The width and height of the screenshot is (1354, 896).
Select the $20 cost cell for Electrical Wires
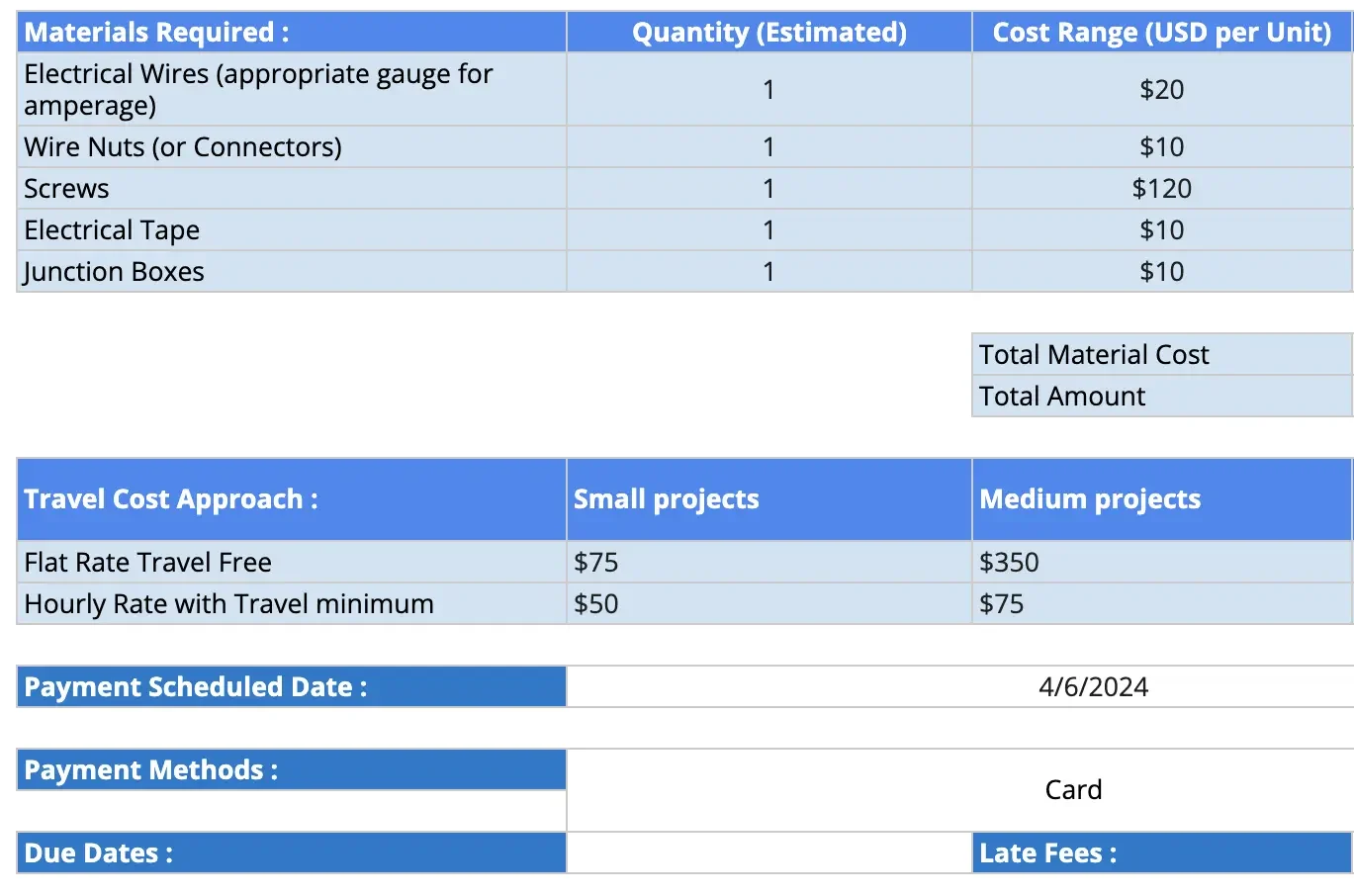(x=1161, y=90)
